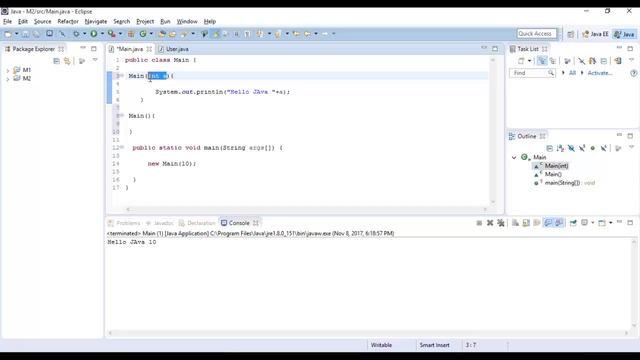
Task: Click the New Java Class icon
Action: click(143, 34)
